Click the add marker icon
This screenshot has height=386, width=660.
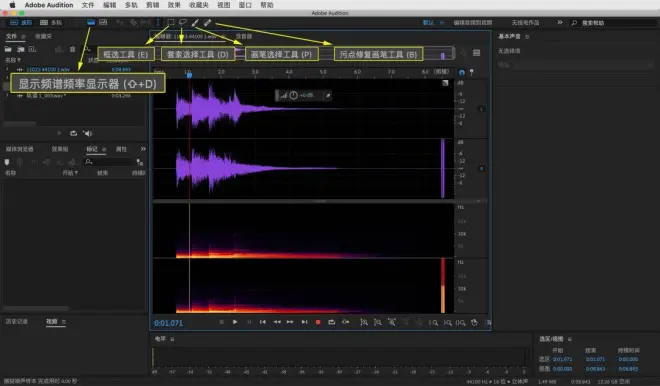pyautogui.click(x=7, y=162)
